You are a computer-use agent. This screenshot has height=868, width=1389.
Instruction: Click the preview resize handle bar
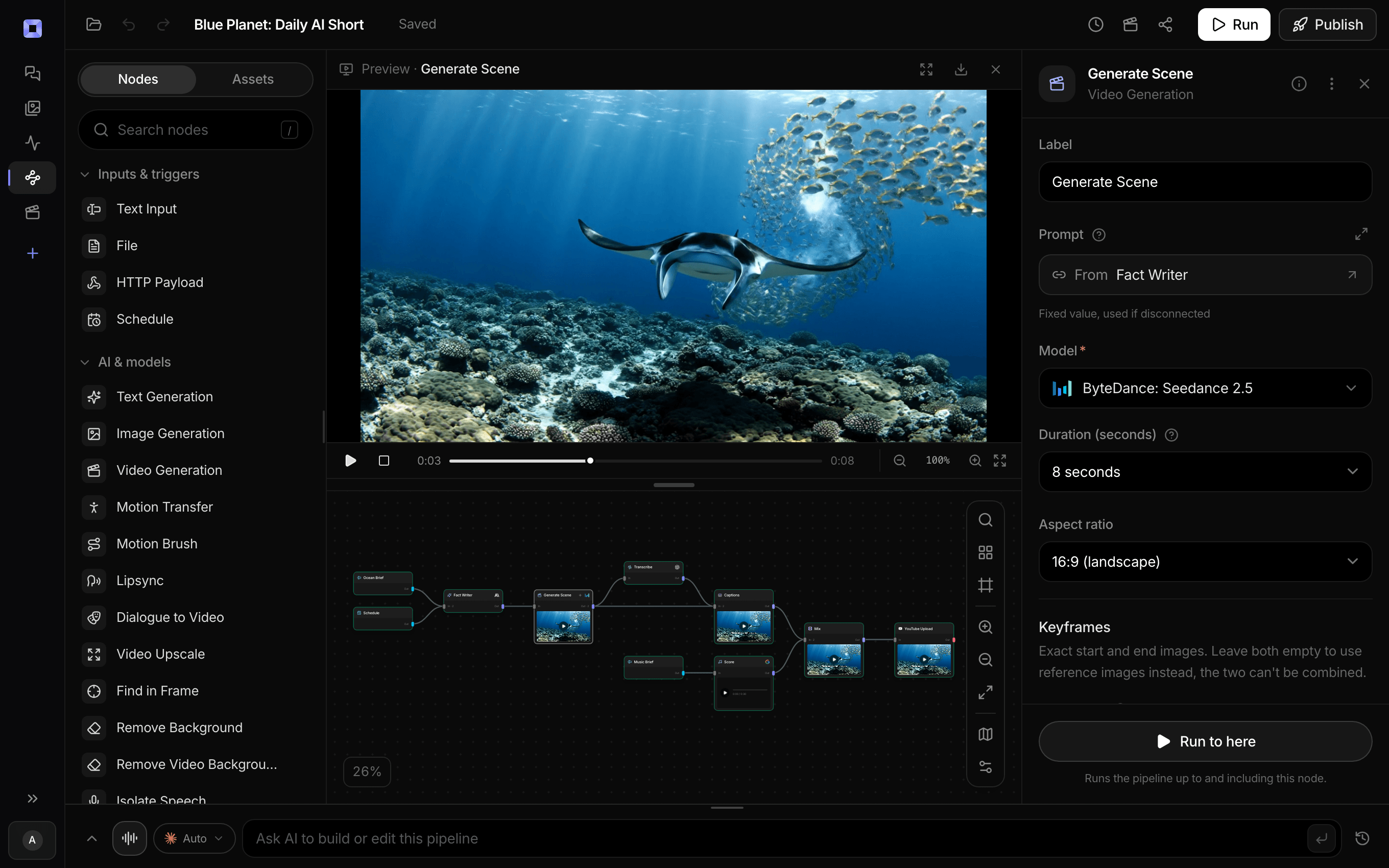coord(674,485)
